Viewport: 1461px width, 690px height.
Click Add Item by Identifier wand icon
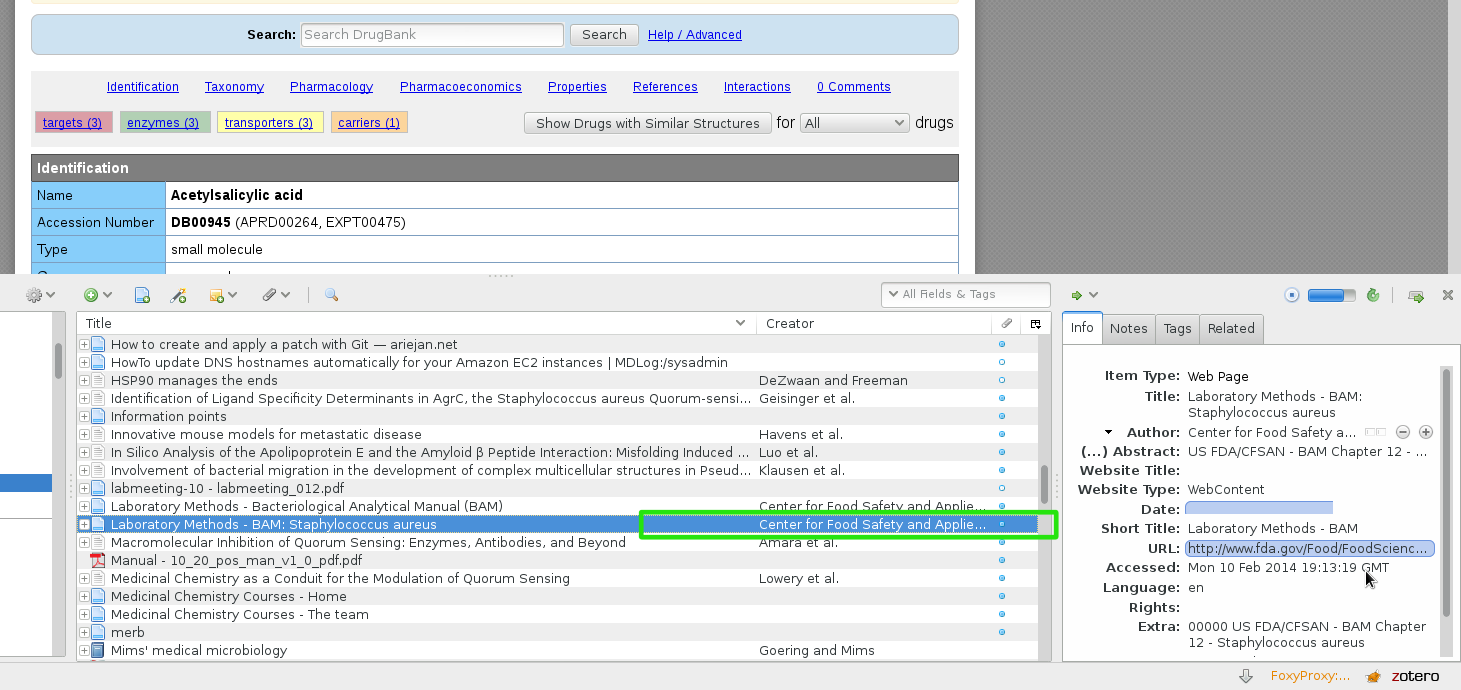[x=179, y=295]
